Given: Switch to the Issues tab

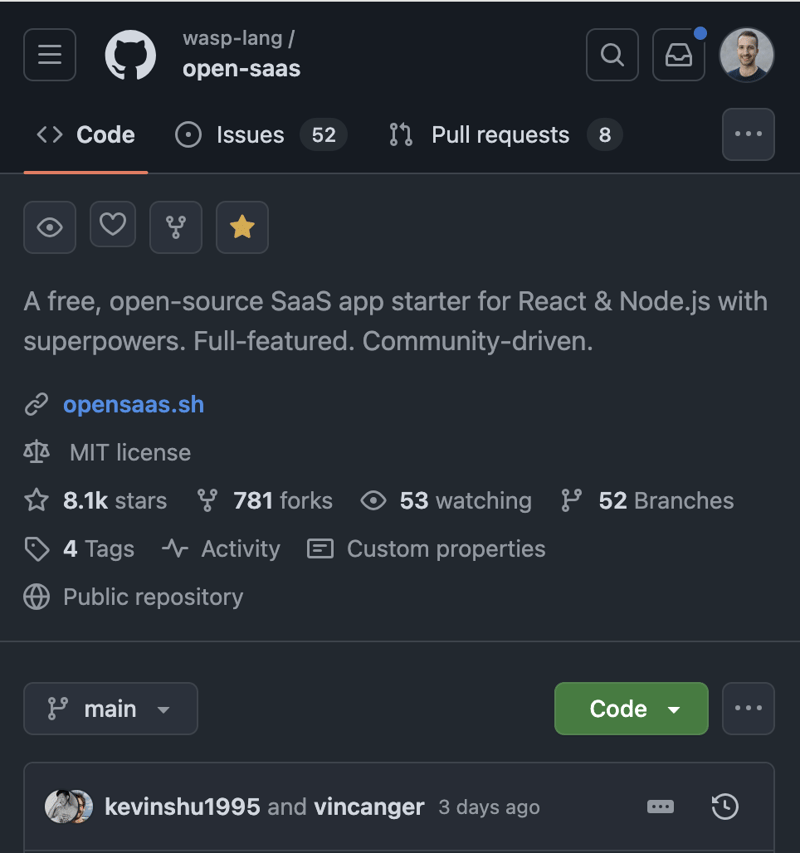Looking at the screenshot, I should coord(249,134).
